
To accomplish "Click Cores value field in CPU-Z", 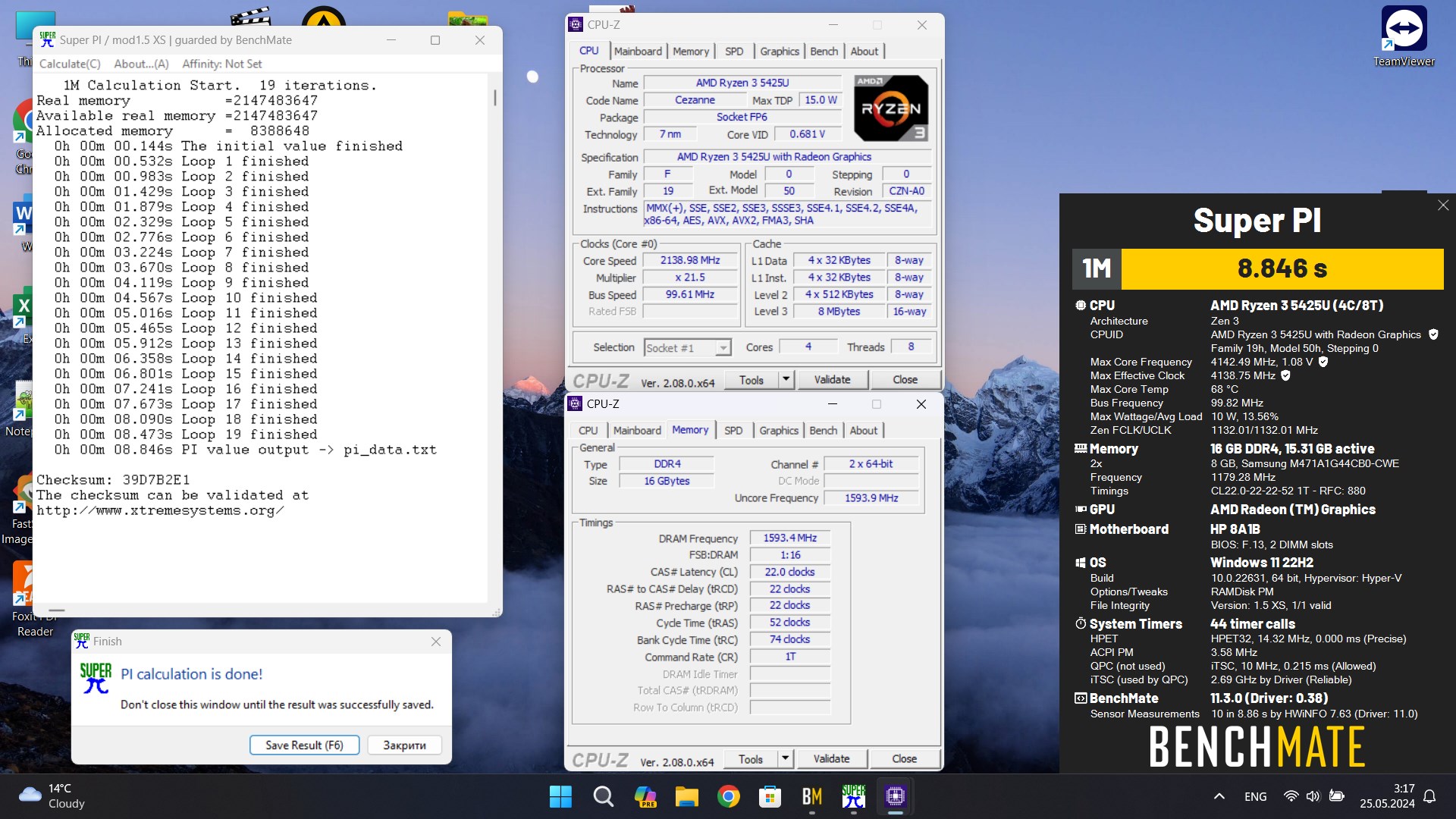I will 808,347.
